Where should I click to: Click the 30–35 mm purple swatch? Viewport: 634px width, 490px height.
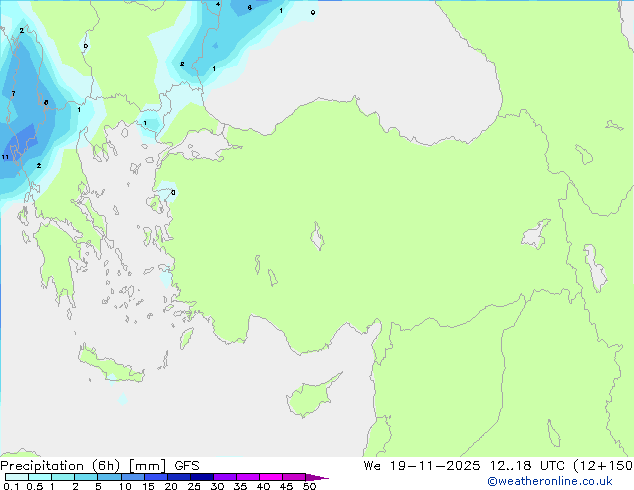coord(224,477)
